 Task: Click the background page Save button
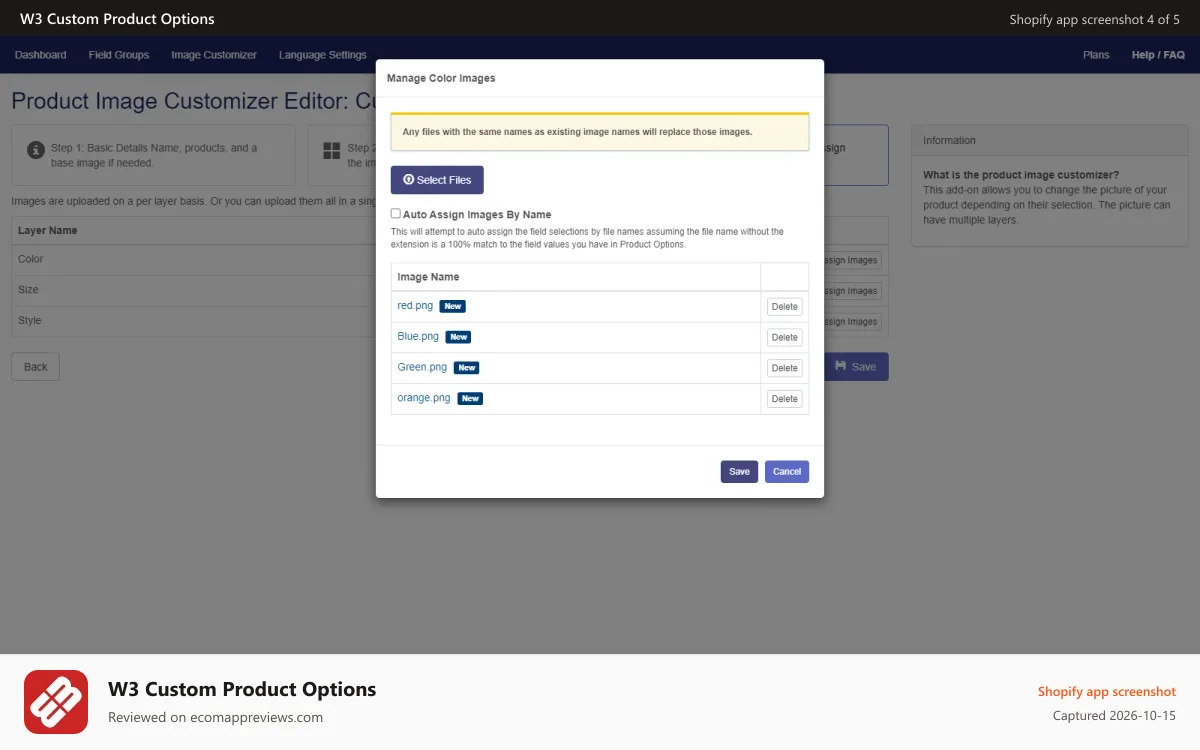tap(856, 367)
